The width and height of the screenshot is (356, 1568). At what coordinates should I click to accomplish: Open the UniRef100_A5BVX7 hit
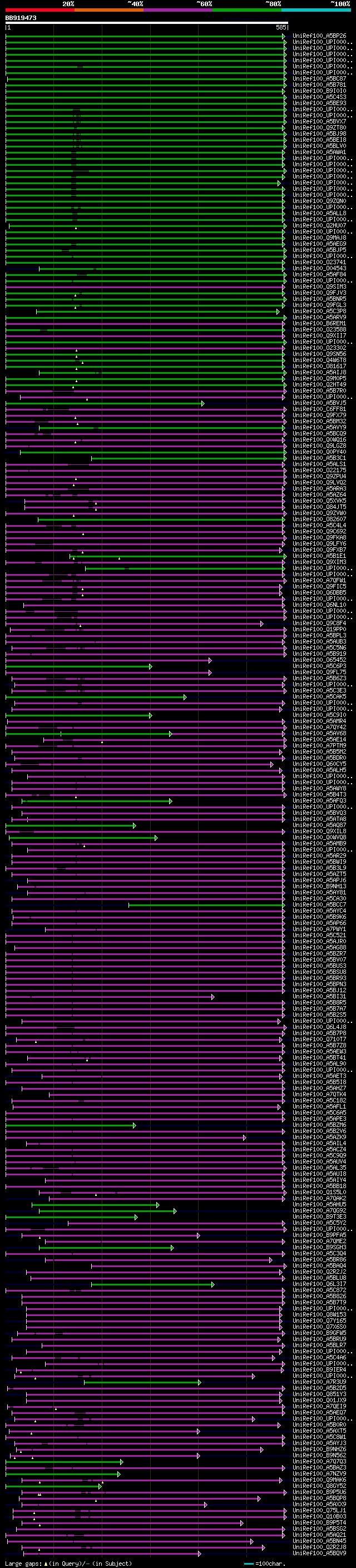click(319, 122)
